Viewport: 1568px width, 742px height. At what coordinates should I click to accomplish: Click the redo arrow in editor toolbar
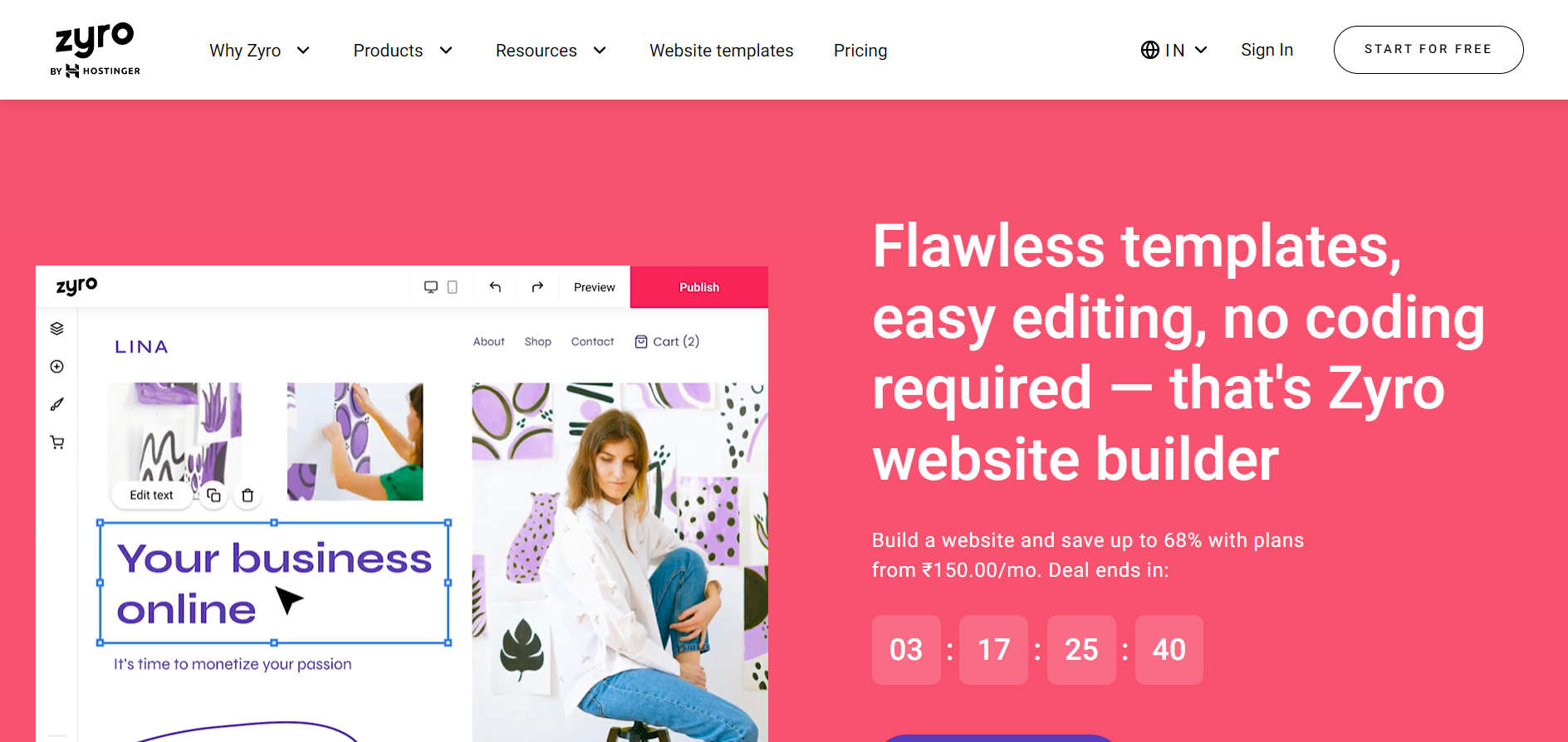click(x=537, y=287)
